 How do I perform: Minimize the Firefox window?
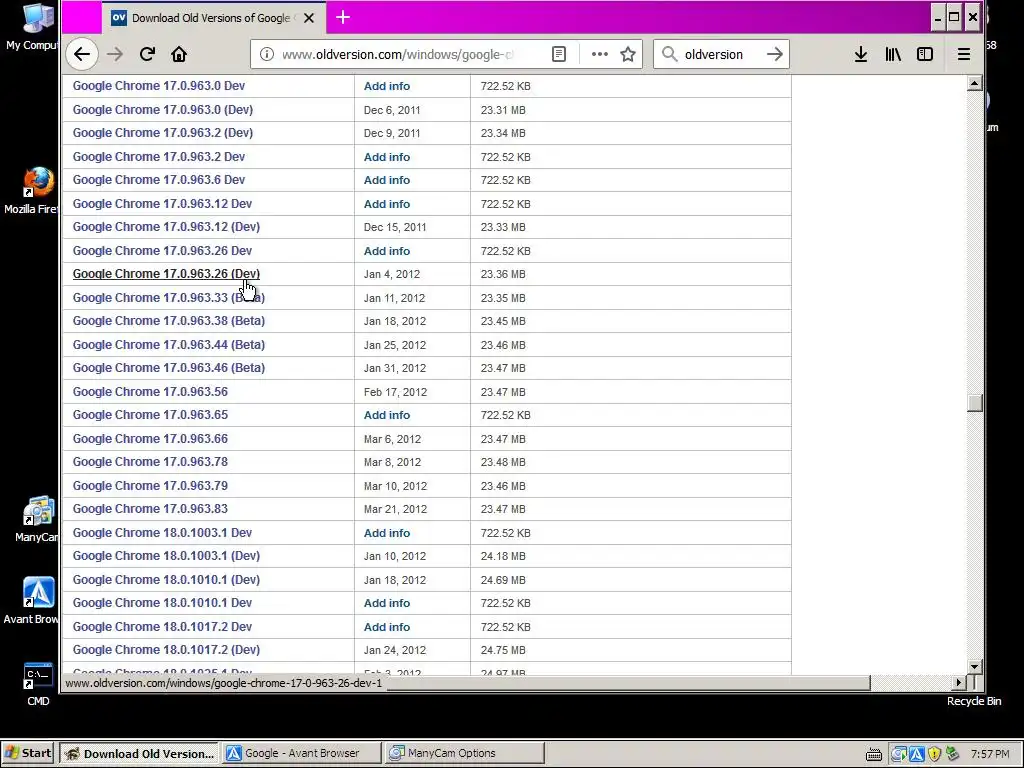click(x=938, y=18)
